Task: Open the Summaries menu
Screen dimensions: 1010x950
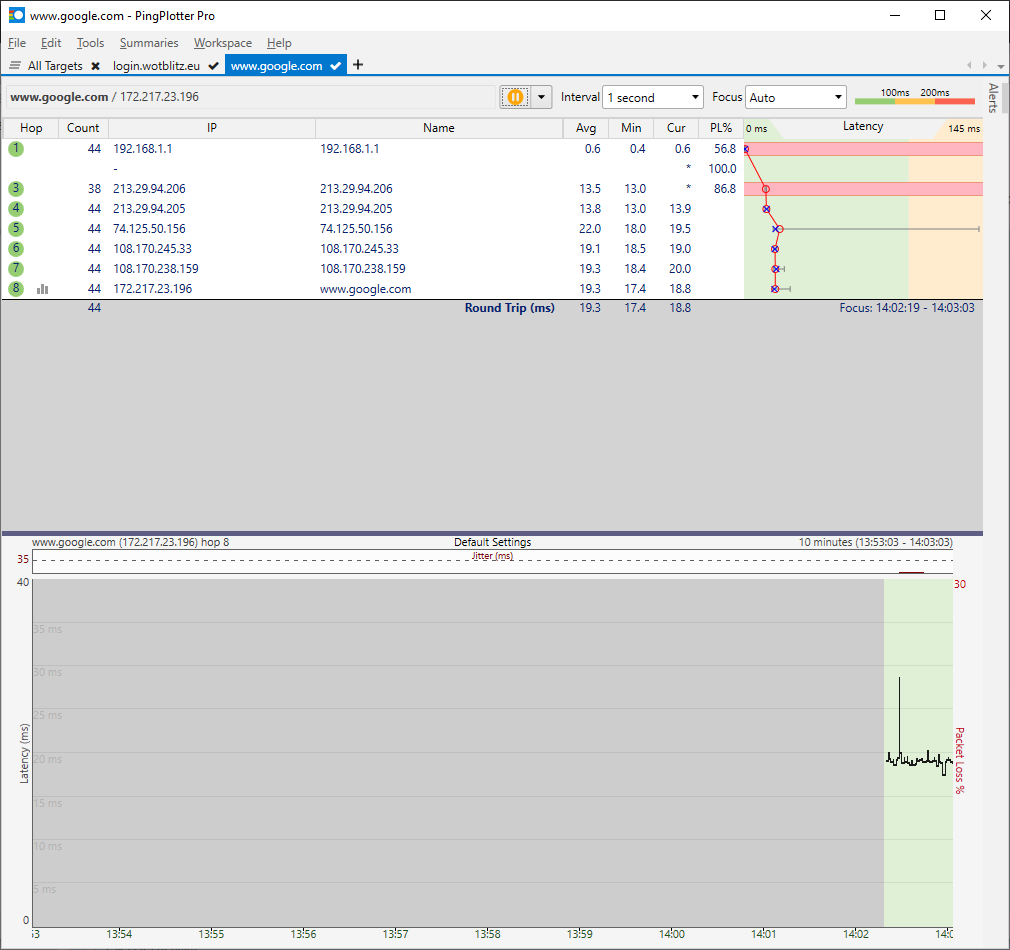Action: pyautogui.click(x=149, y=43)
